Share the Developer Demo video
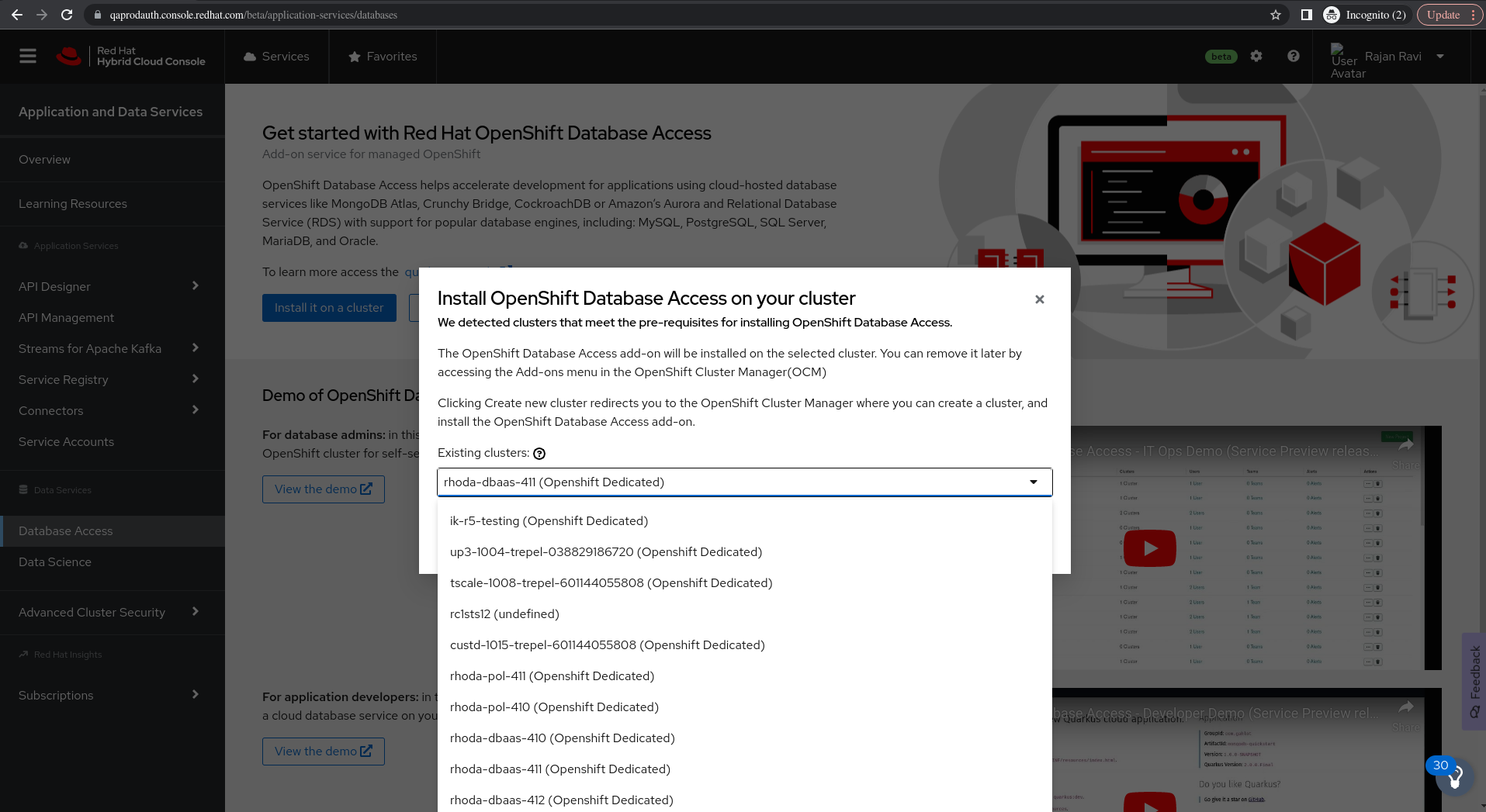The height and width of the screenshot is (812, 1486). 1405,716
